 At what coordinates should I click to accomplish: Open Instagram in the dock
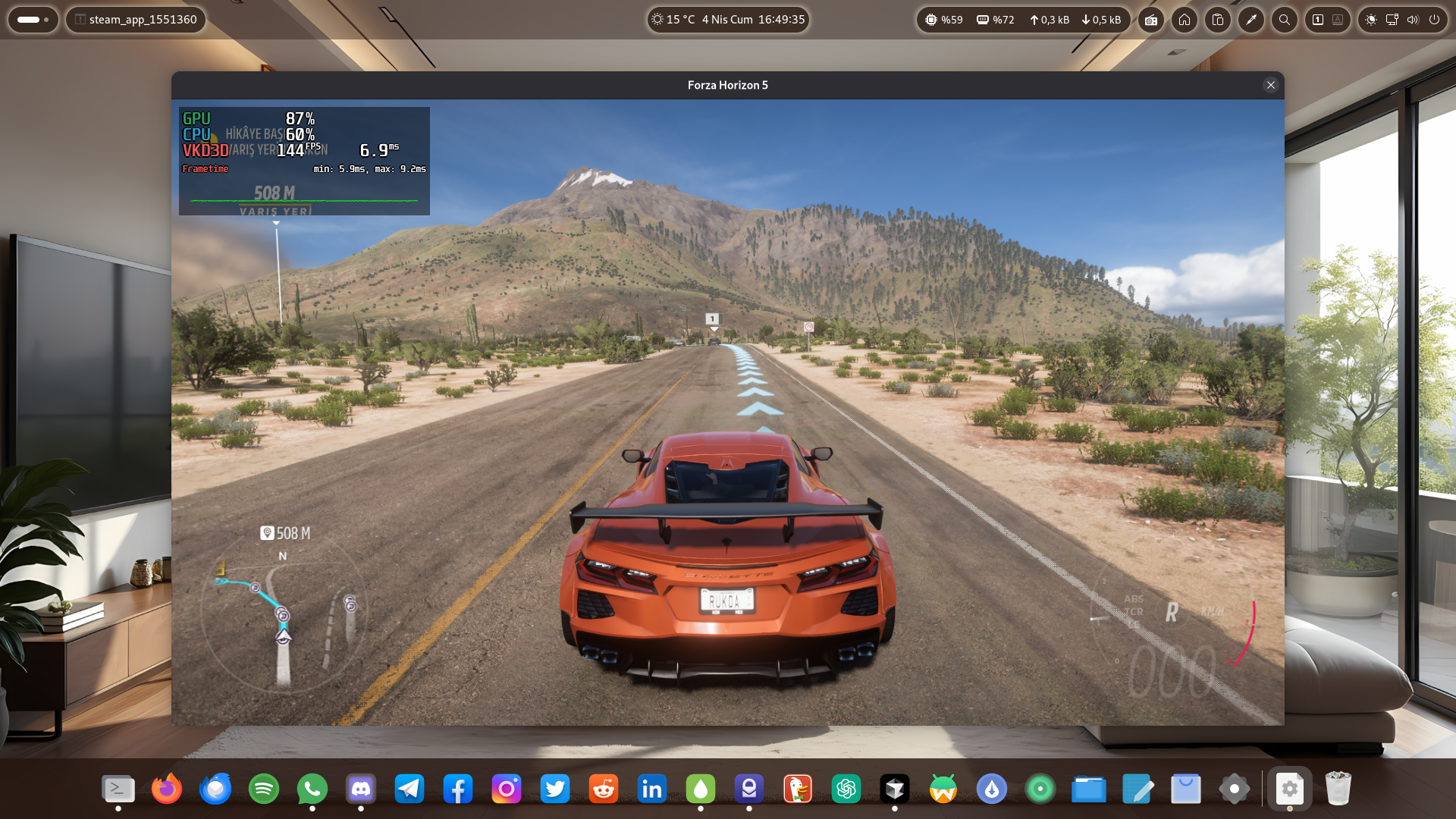point(507,789)
